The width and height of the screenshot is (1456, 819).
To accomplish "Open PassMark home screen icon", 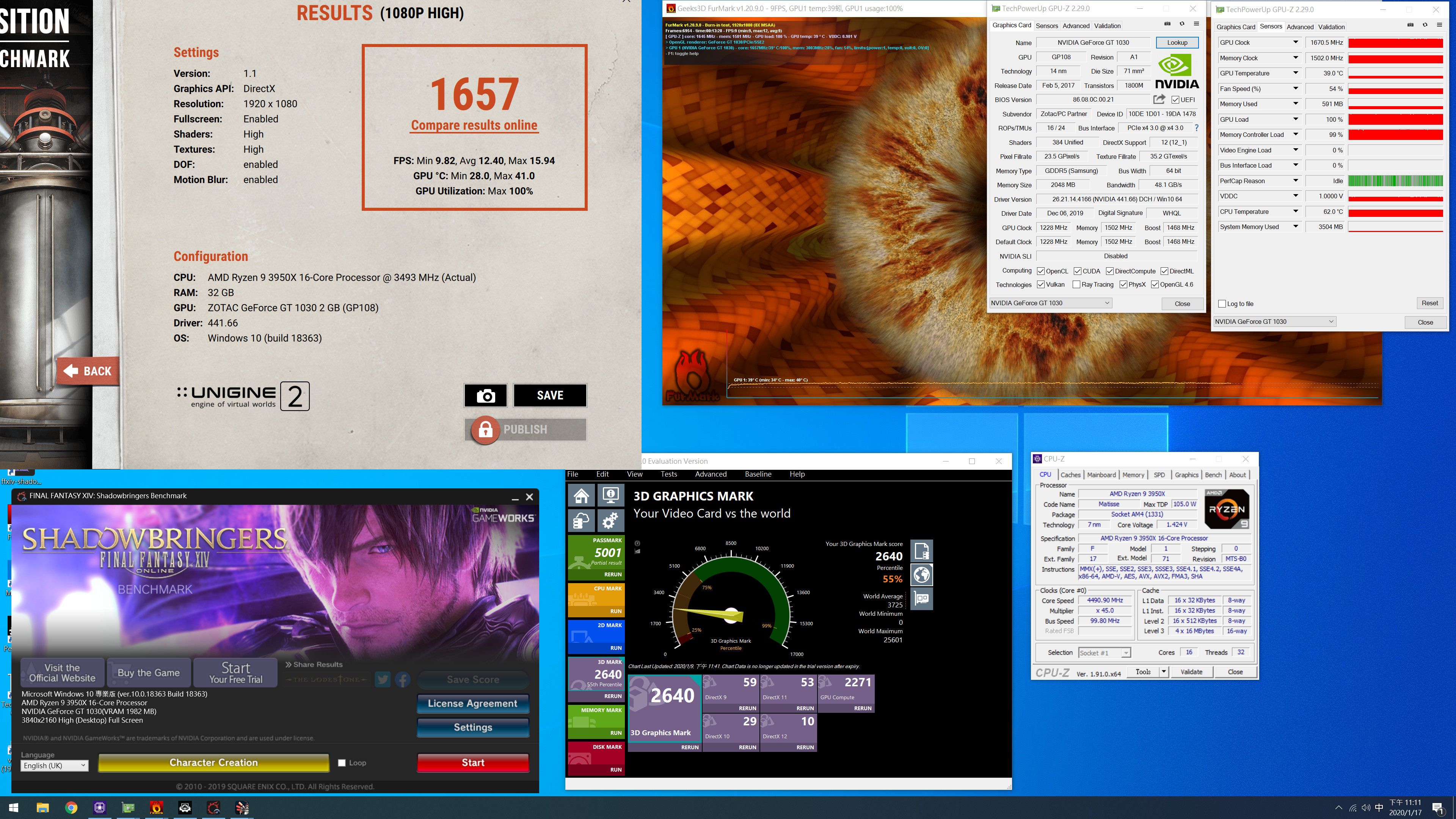I will [x=581, y=496].
